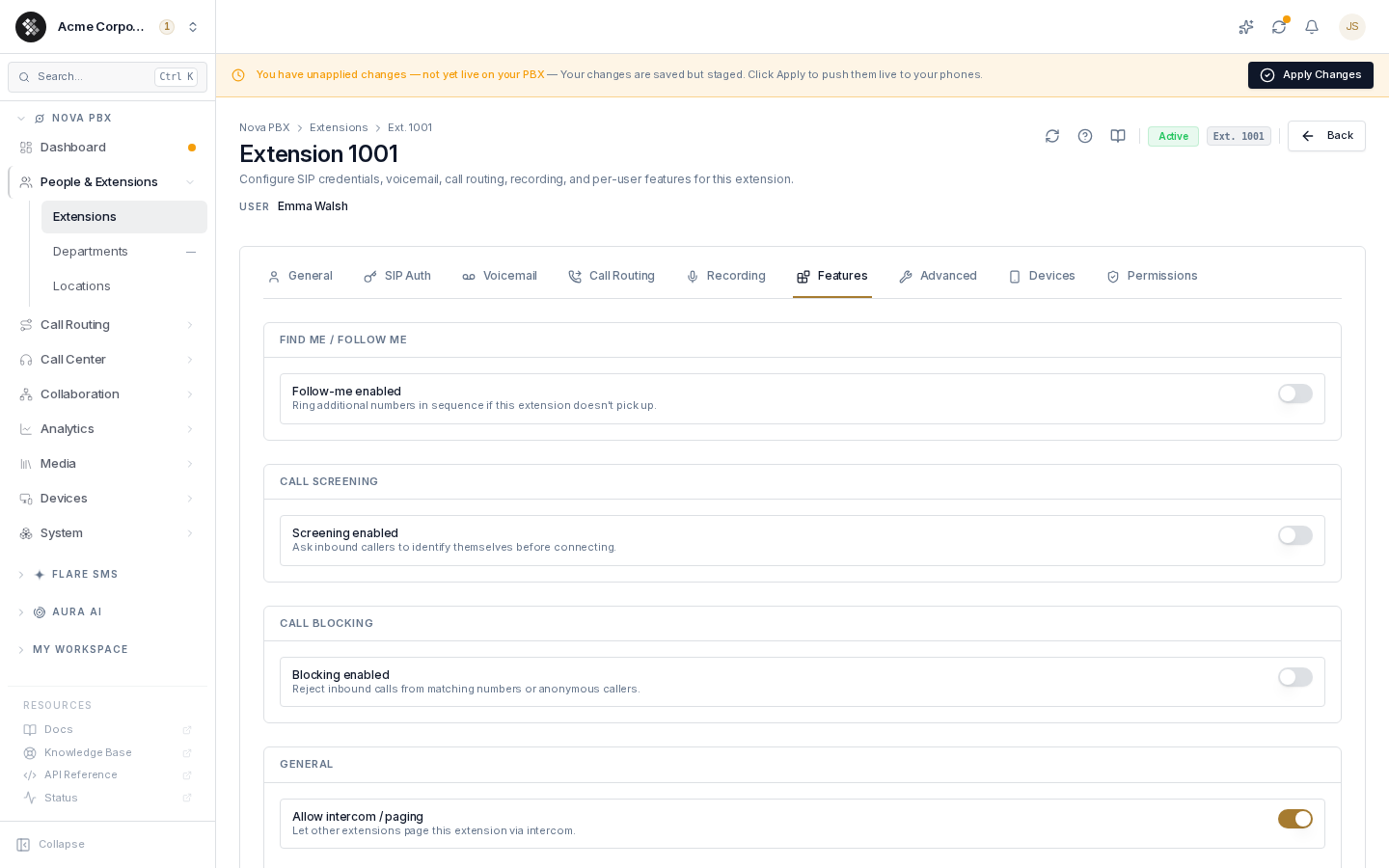The width and height of the screenshot is (1389, 868).
Task: Click the Ext. 1001 badge
Action: (x=1239, y=137)
